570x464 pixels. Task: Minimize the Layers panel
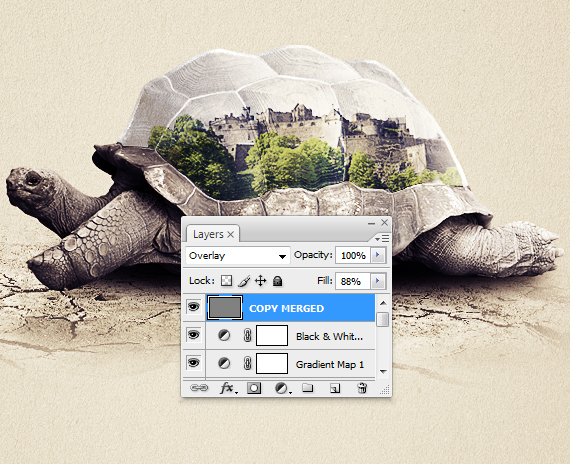tap(371, 223)
